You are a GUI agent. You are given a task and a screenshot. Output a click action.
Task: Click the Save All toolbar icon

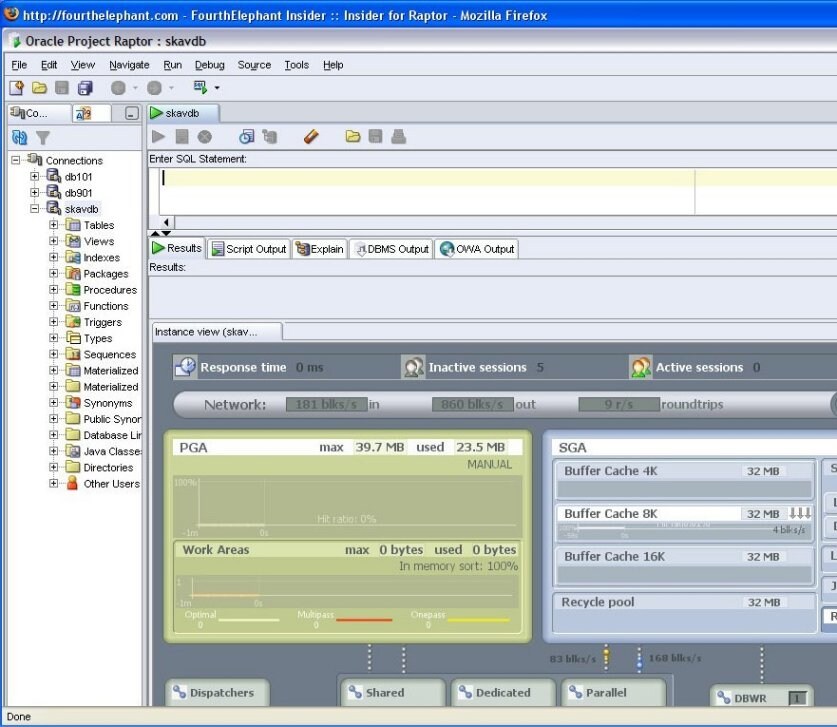86,88
